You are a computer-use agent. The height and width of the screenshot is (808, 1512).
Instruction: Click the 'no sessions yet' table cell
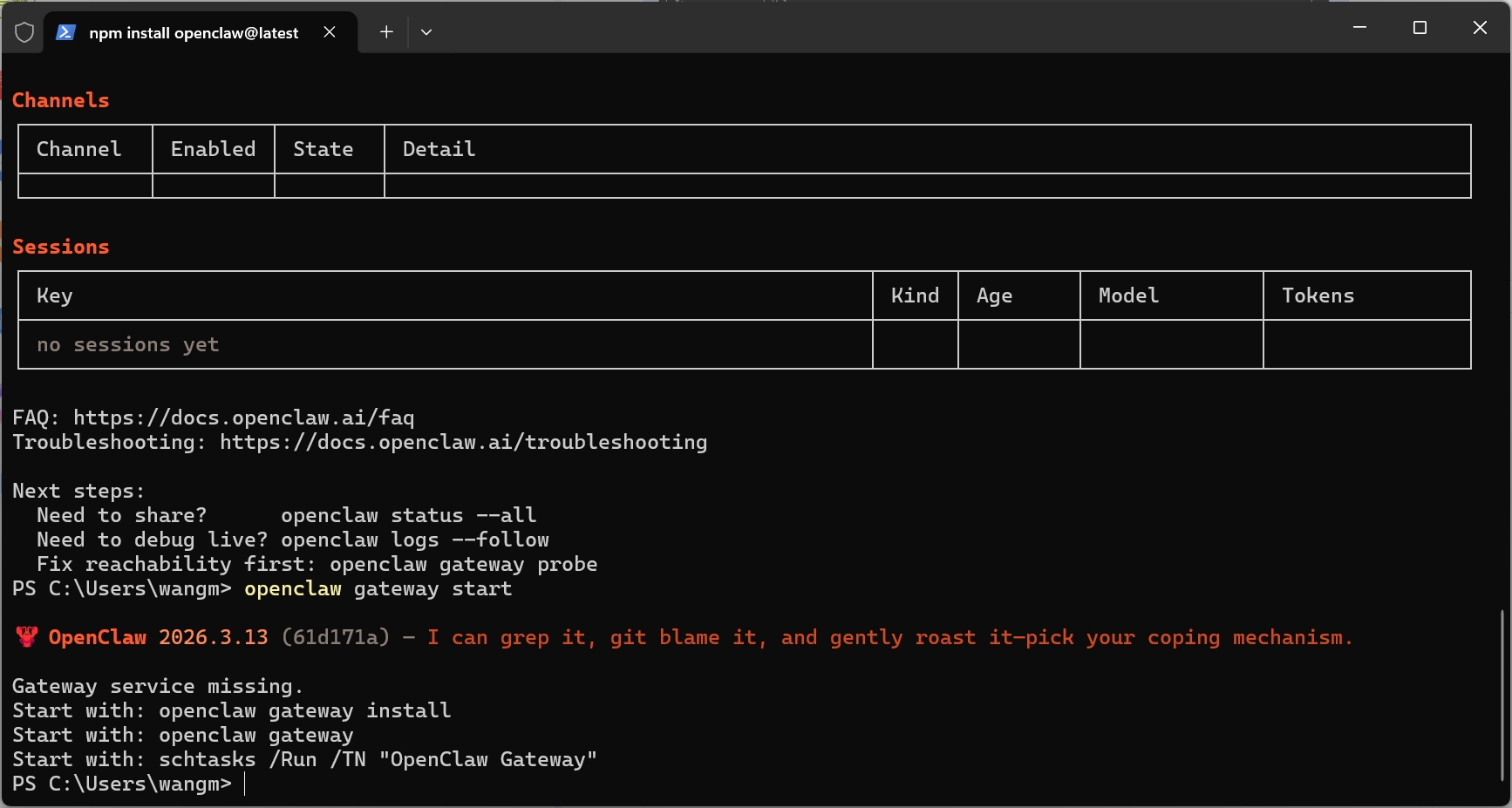[128, 344]
